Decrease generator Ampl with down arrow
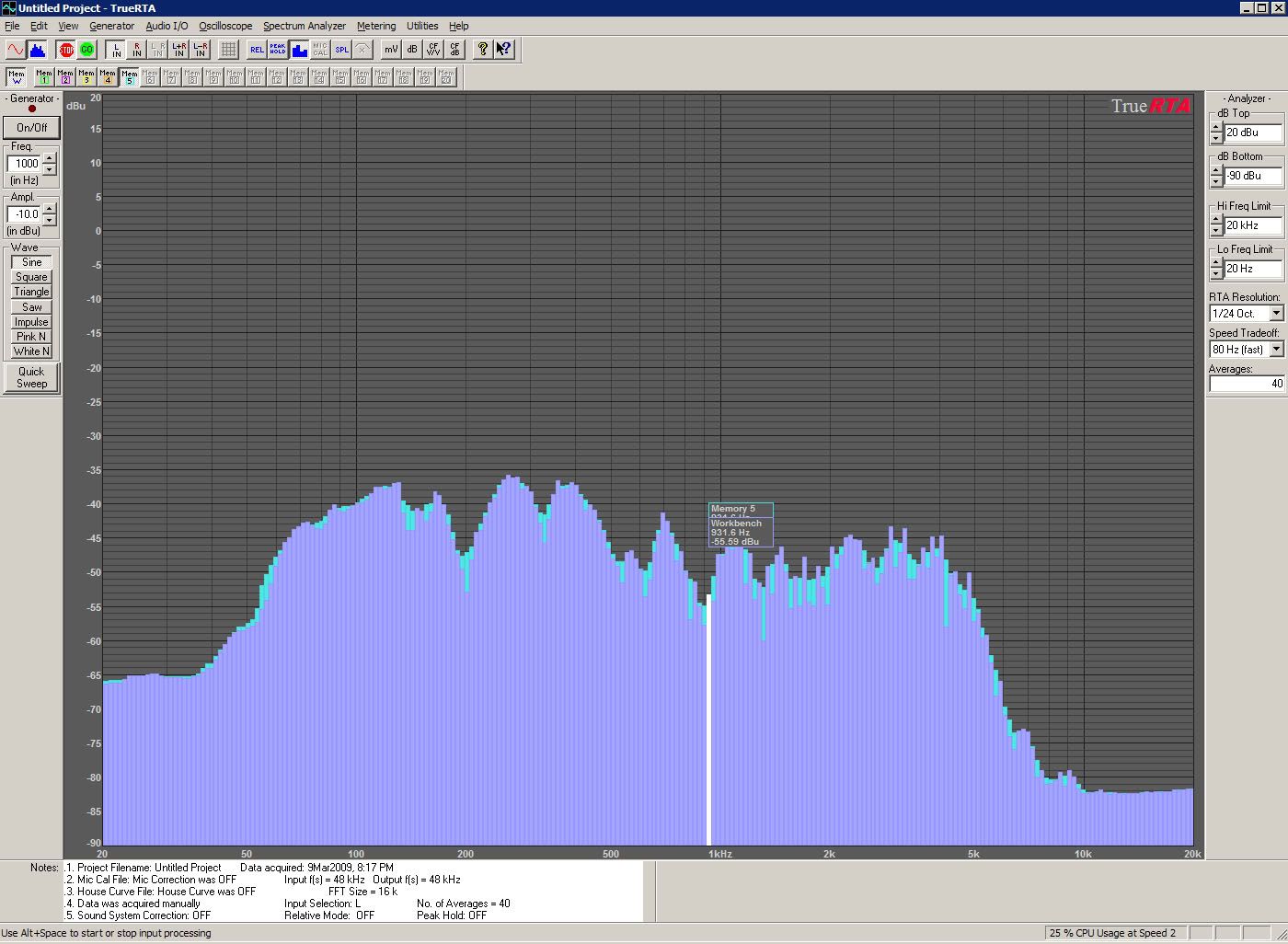1288x944 pixels. [50, 220]
